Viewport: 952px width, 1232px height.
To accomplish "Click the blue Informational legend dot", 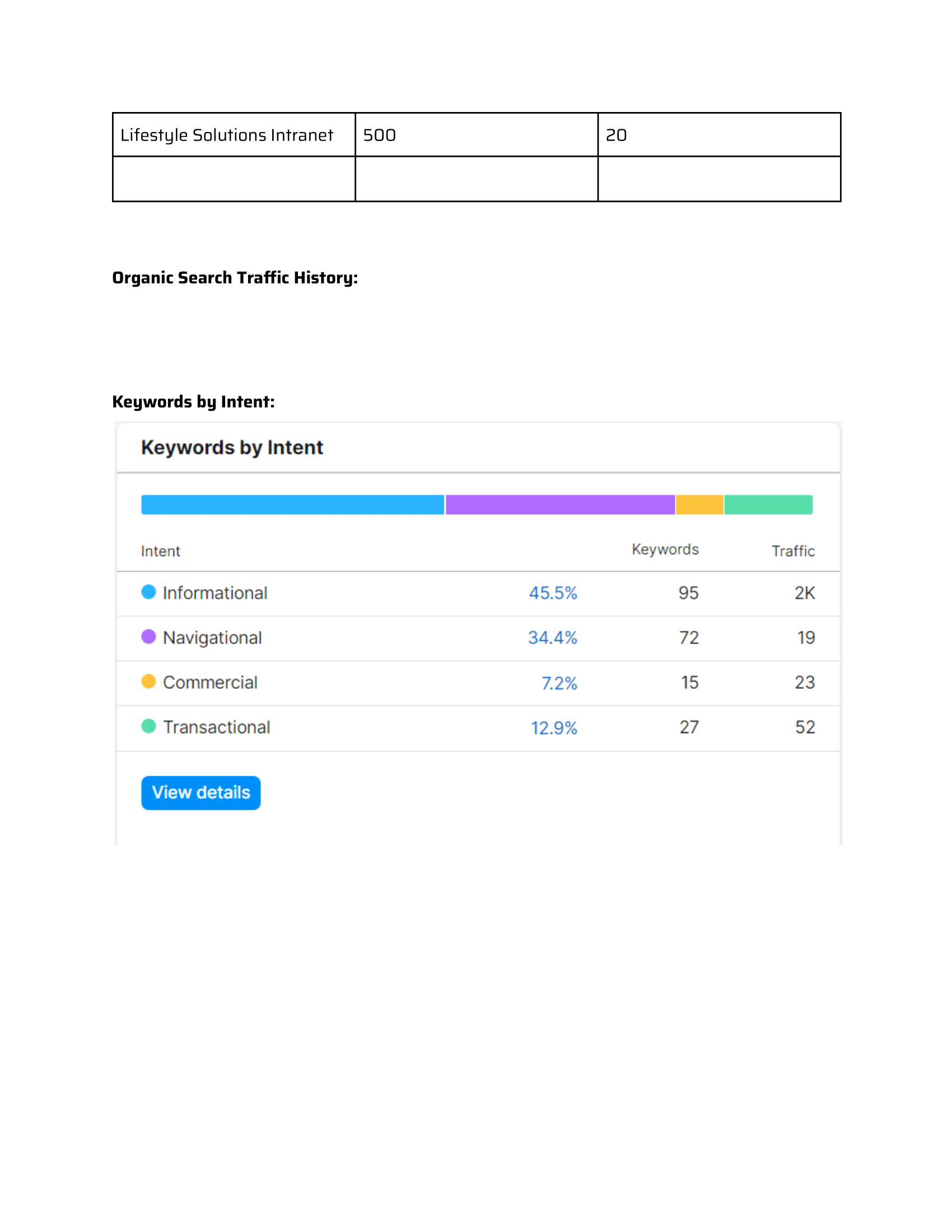I will coord(148,592).
